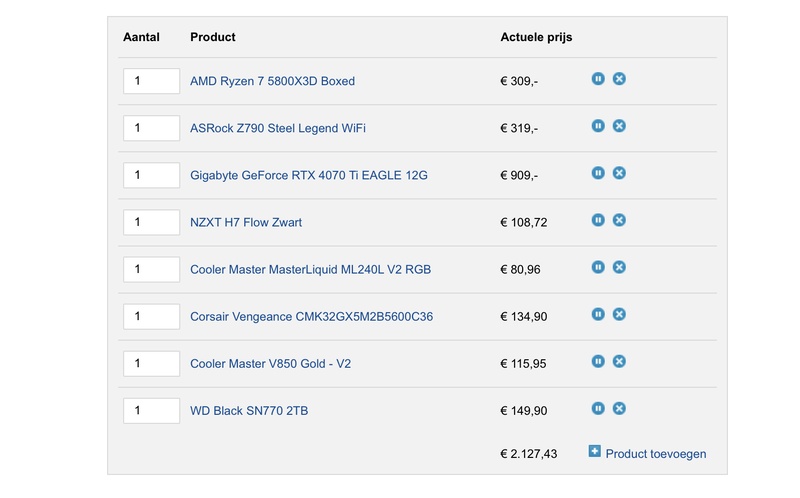Viewport: 800px width, 498px height.
Task: Pause the WD Black SN770 2TB row
Action: pos(598,408)
